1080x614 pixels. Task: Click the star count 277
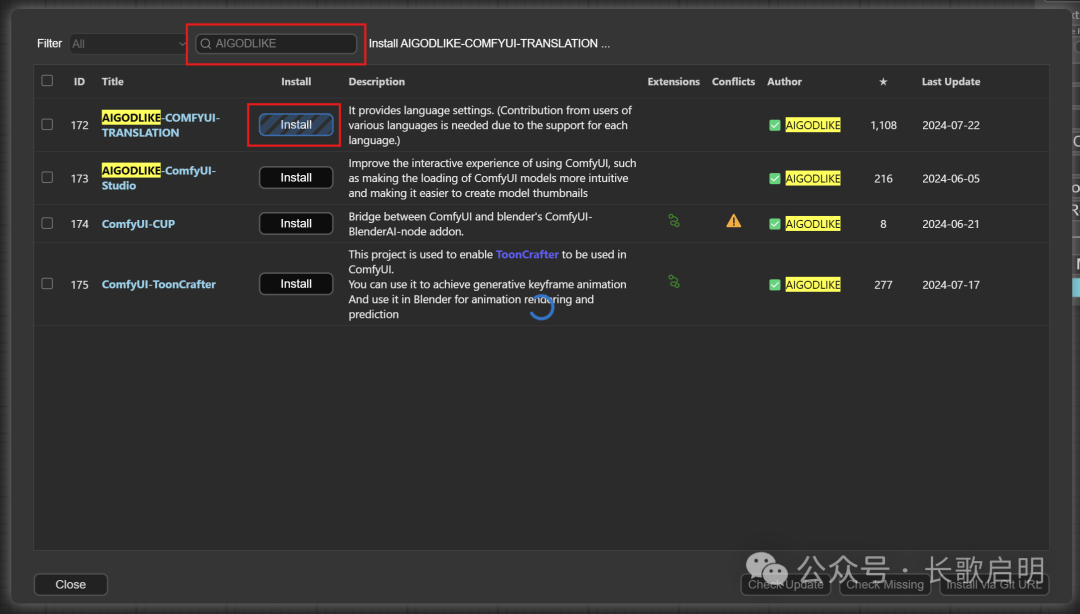click(x=883, y=285)
